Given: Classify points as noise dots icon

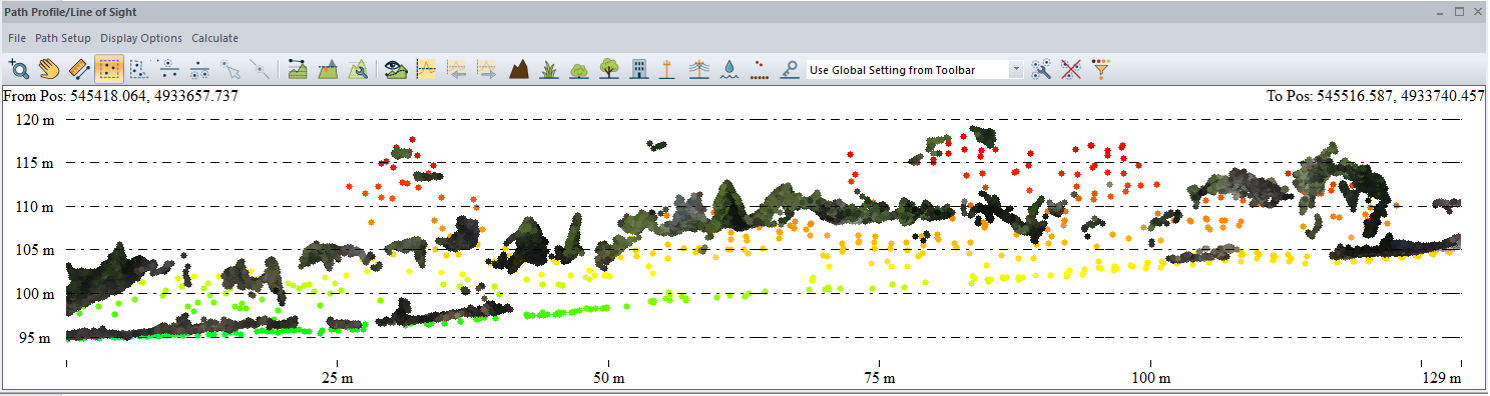Looking at the screenshot, I should (760, 69).
